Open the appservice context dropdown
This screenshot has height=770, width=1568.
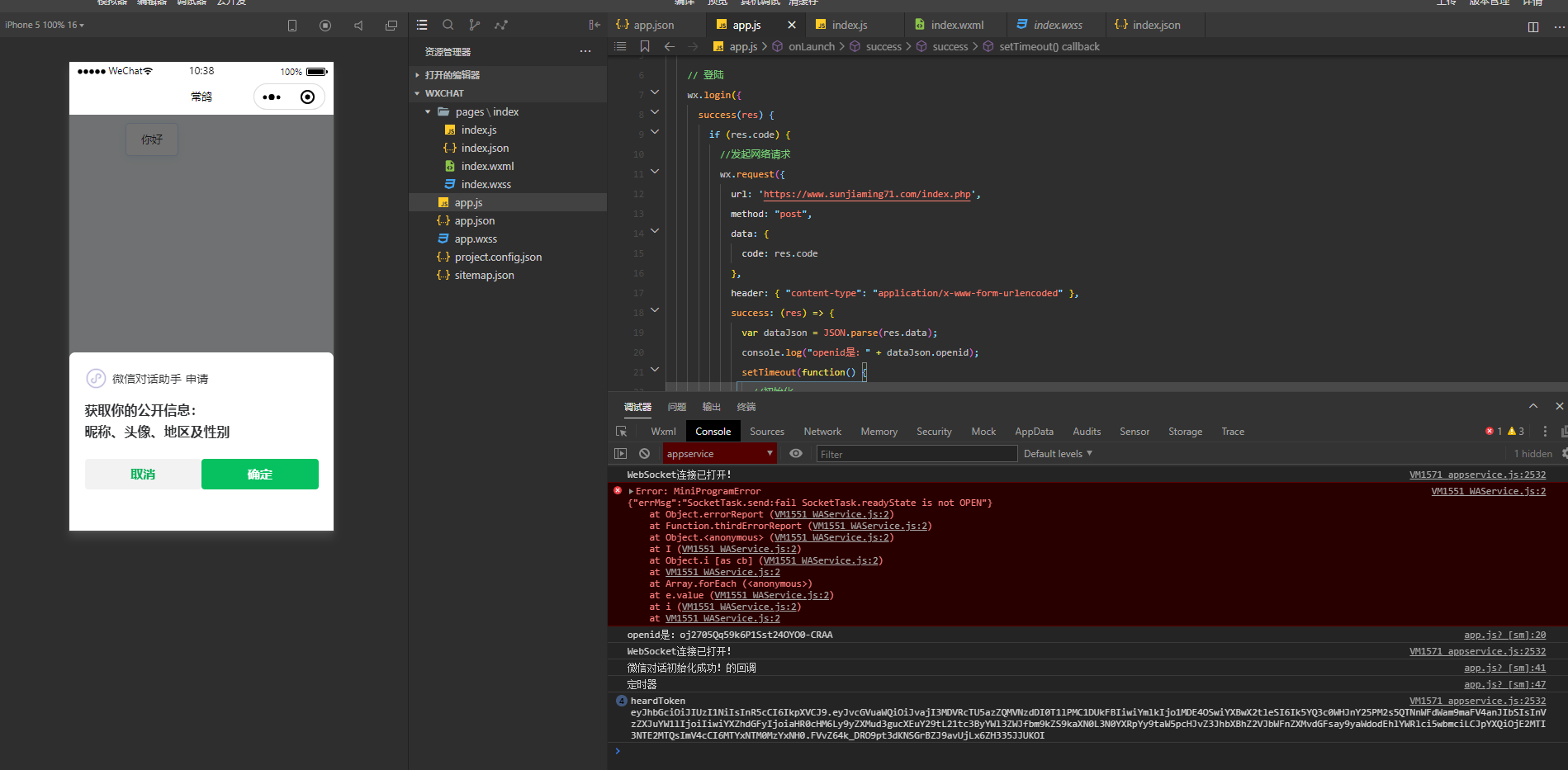tap(719, 454)
